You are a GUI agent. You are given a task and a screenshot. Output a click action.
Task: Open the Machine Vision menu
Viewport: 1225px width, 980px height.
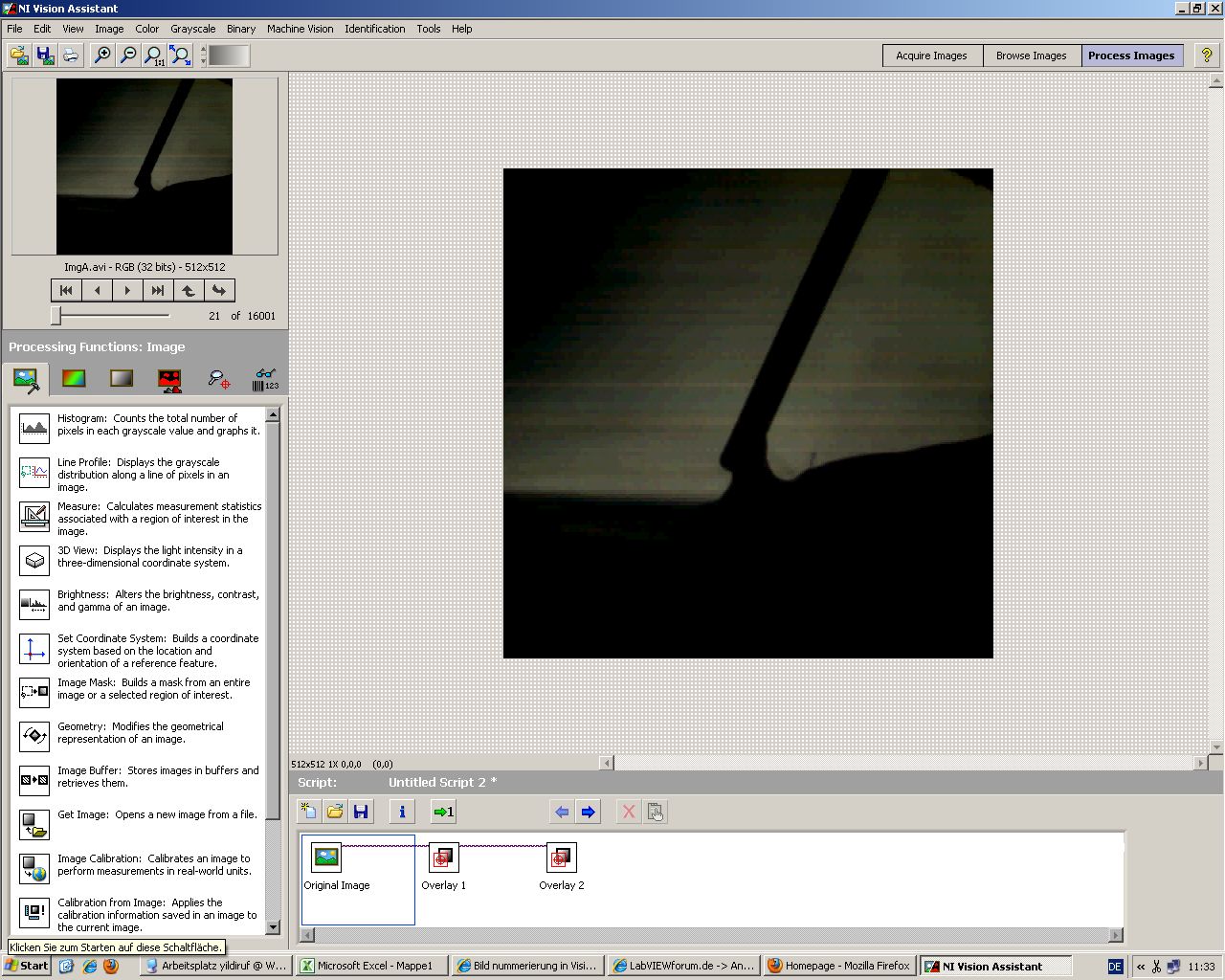click(300, 29)
